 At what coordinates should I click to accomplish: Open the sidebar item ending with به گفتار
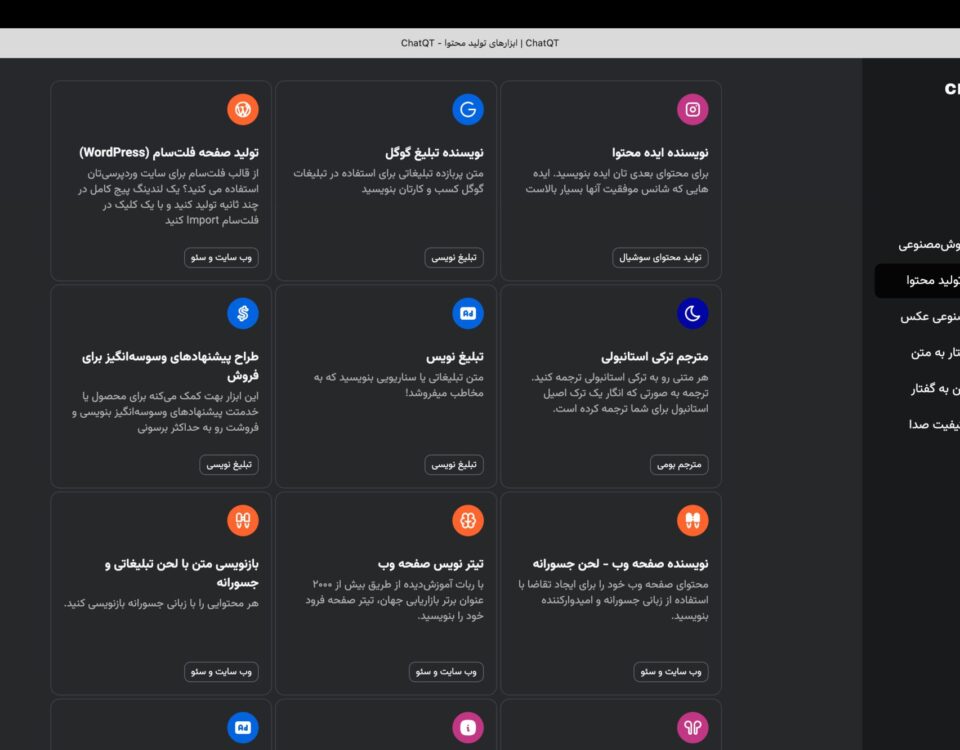[x=934, y=389]
